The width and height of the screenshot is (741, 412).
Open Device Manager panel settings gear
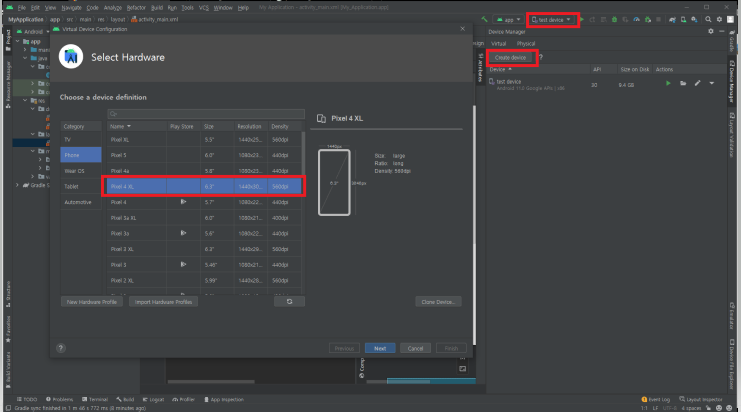[x=711, y=31]
